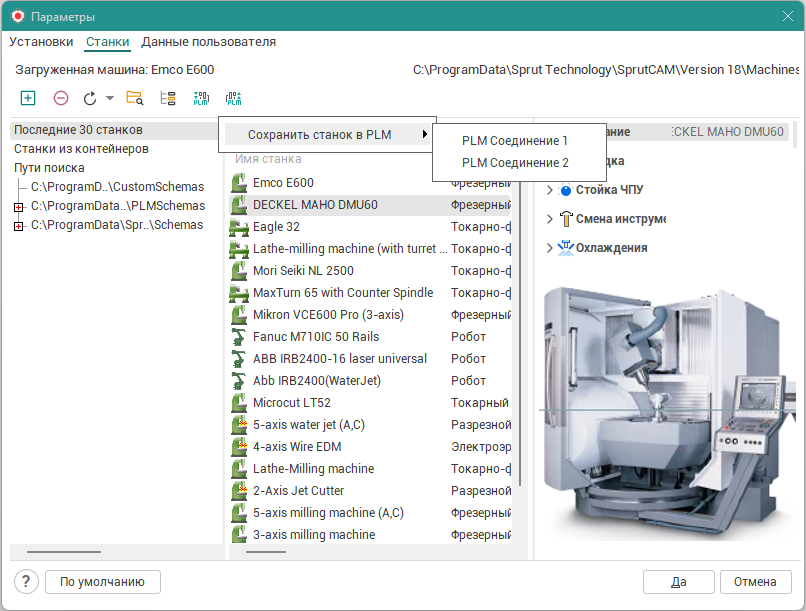This screenshot has height=611, width=806.
Task: Select Fanuc M710IC 50 Rails in machine list
Action: coord(315,337)
